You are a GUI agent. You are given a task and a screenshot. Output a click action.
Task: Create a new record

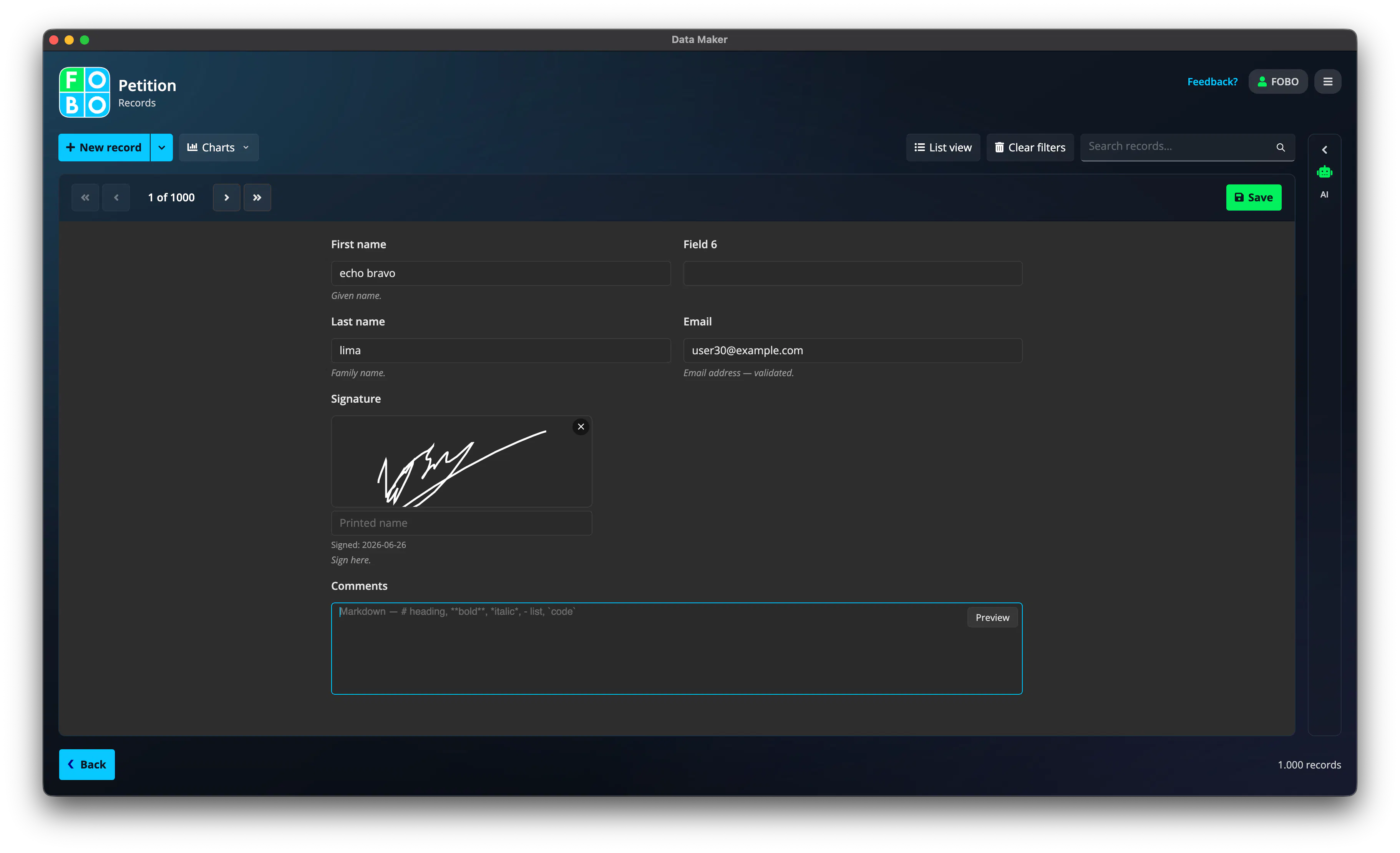(104, 148)
